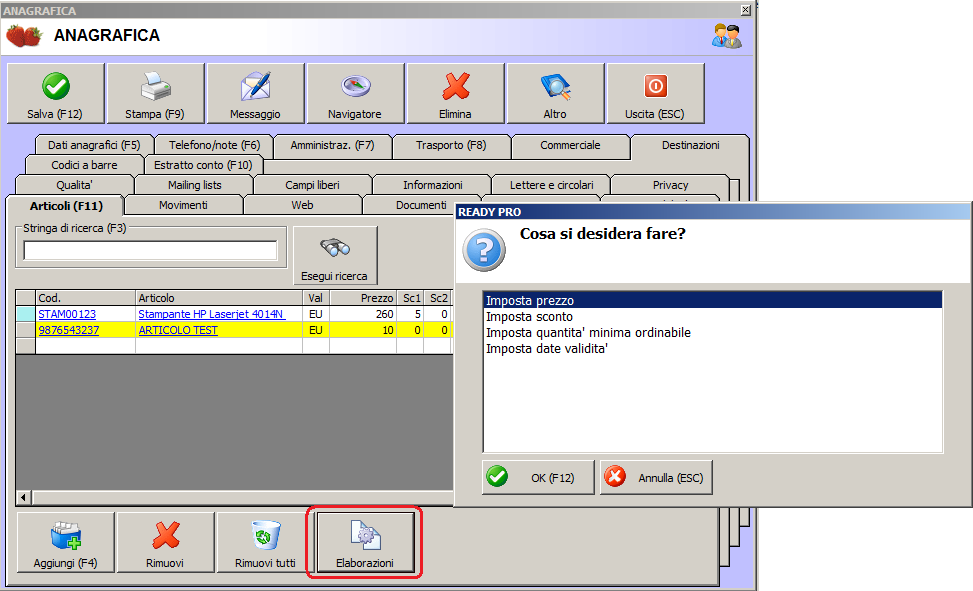Click the Sc1 value 5 in STAM00123 row
973x591 pixels.
pos(410,314)
